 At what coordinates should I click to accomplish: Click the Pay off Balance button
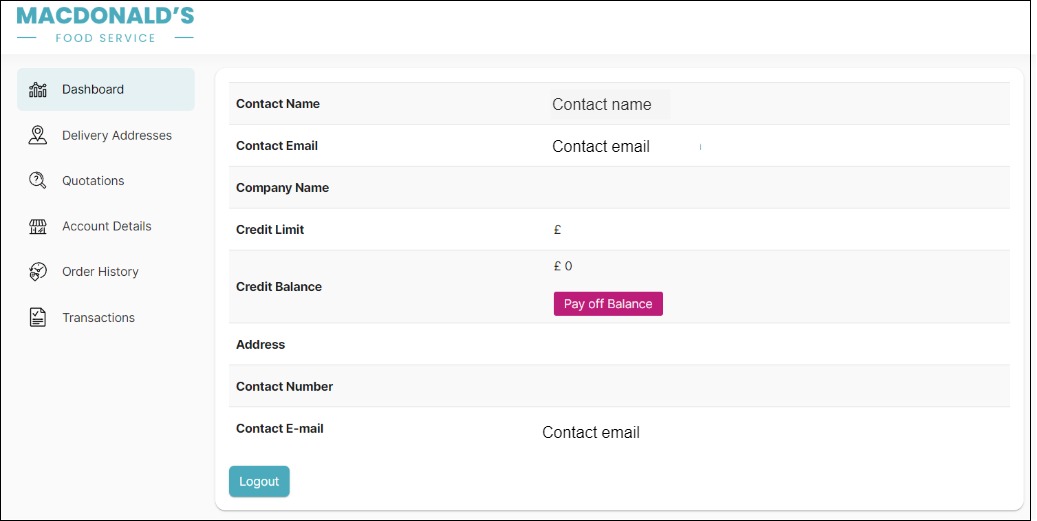click(608, 303)
